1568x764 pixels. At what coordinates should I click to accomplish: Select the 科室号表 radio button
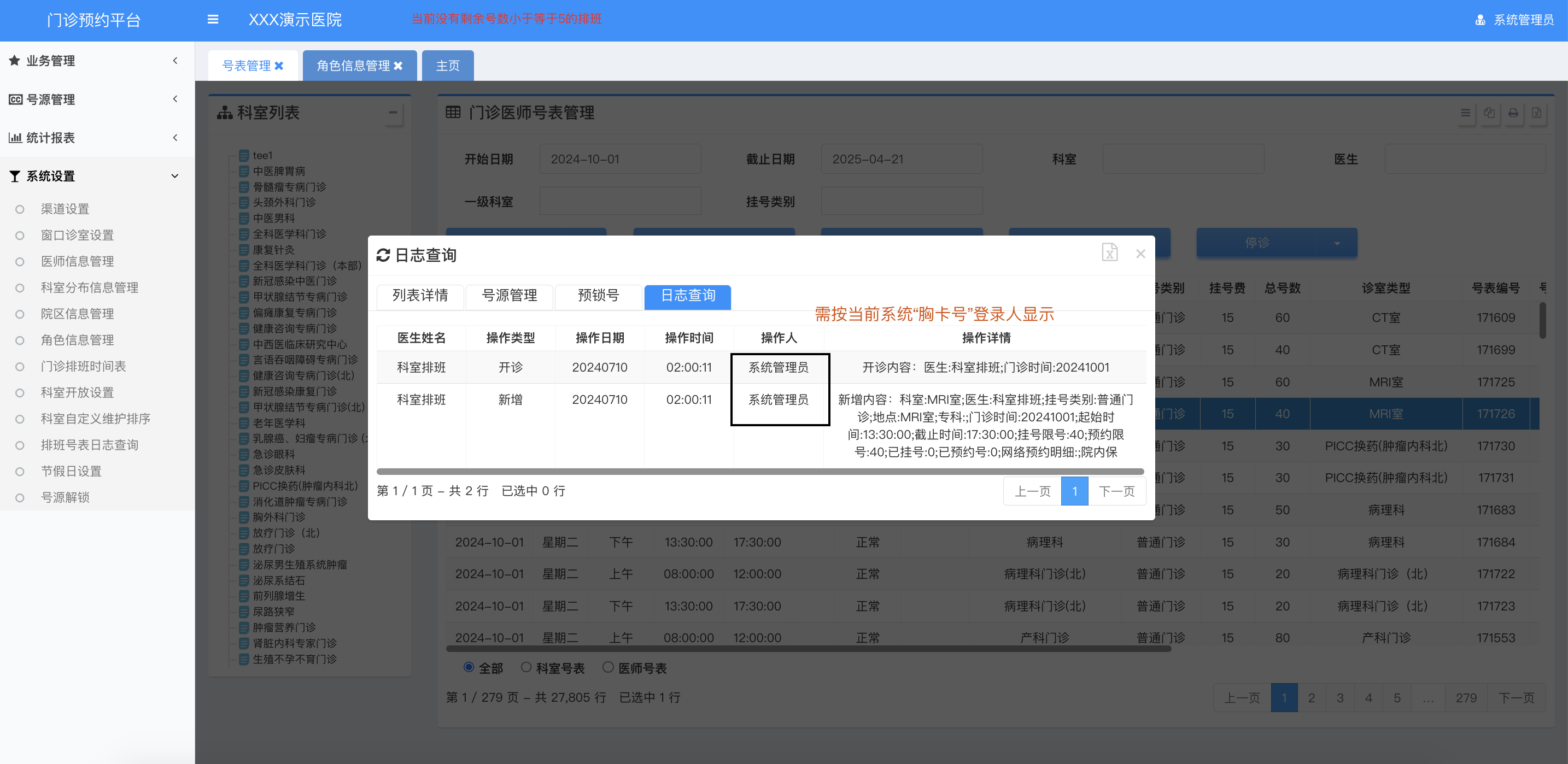(526, 667)
